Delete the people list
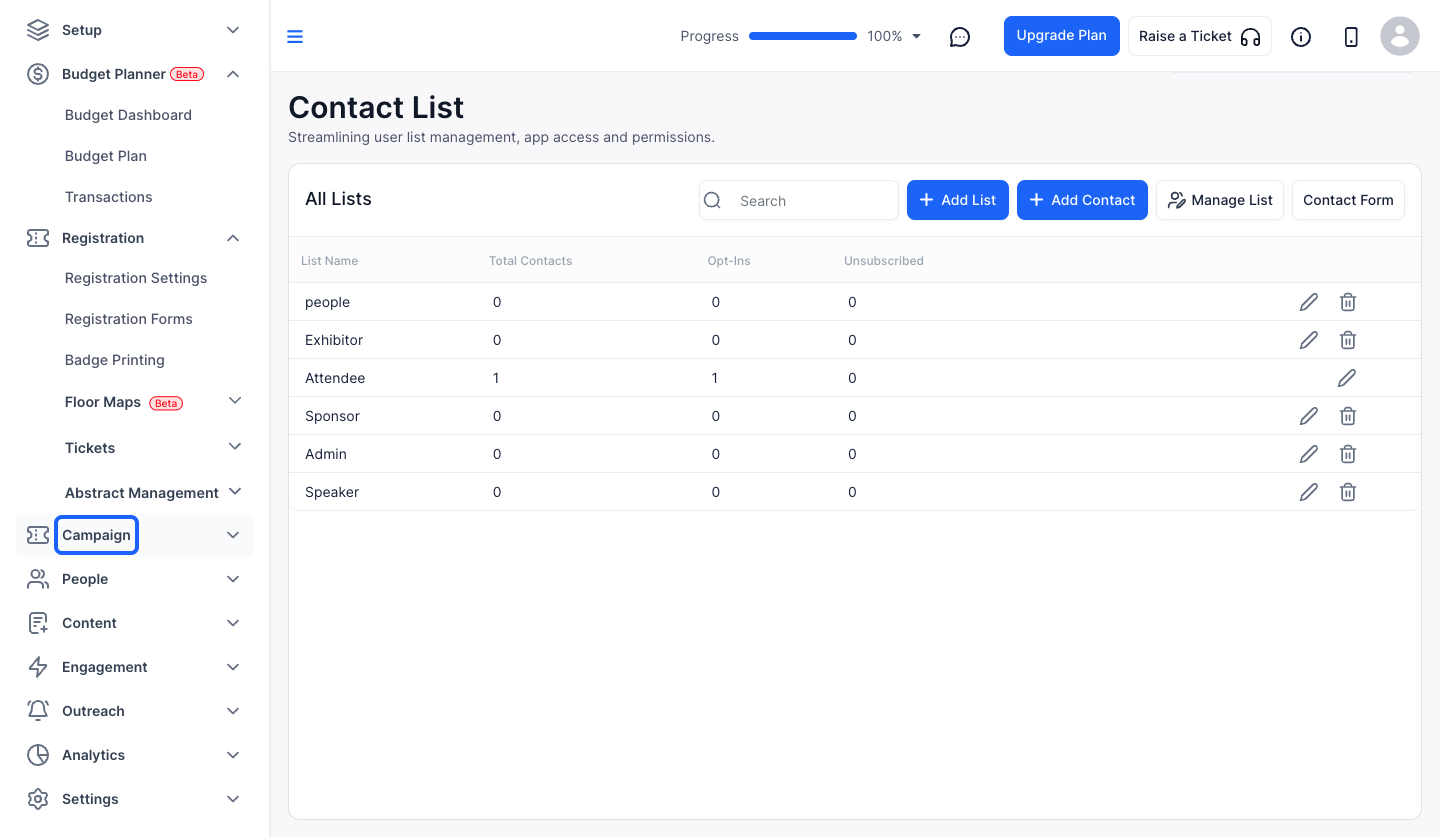Viewport: 1440px width, 837px height. 1348,302
